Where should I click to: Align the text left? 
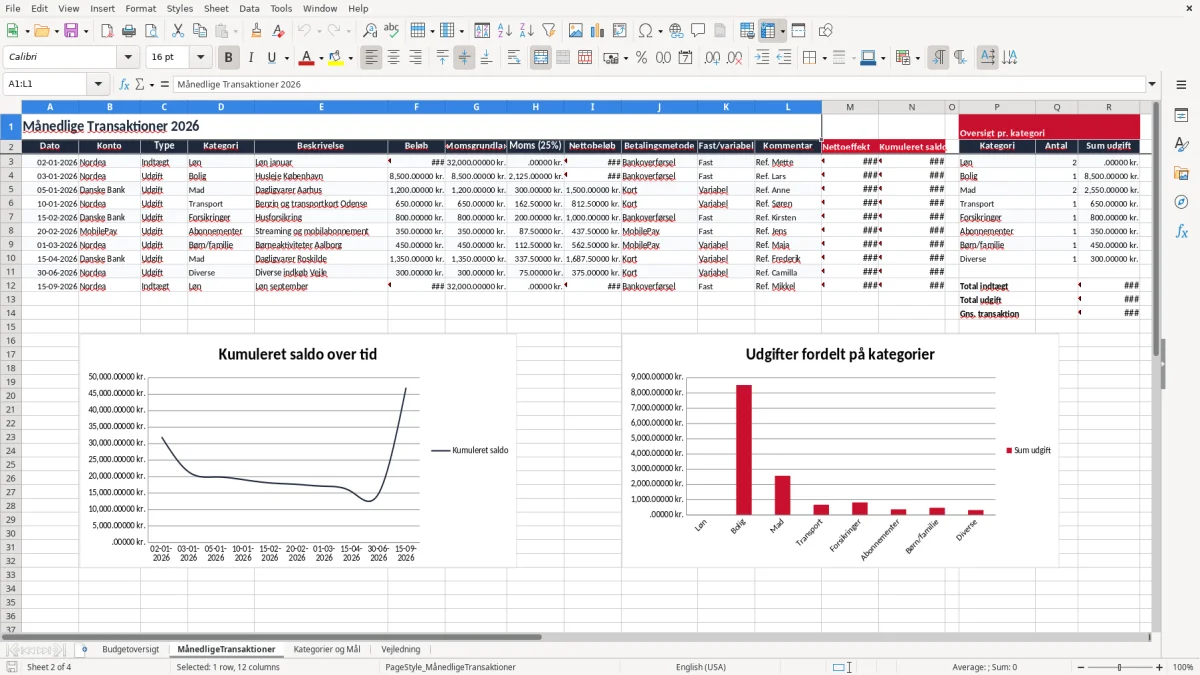[371, 58]
